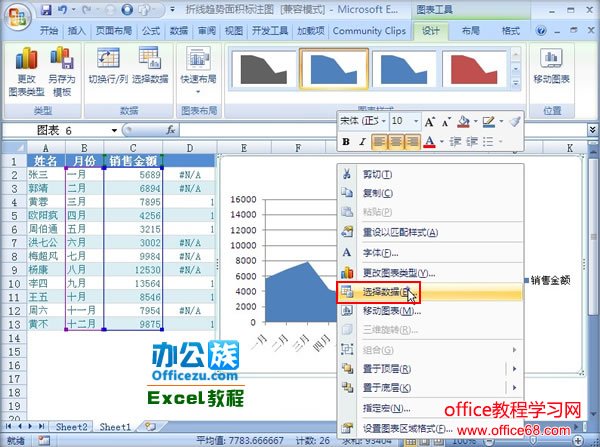Viewport: 600px width, 447px height.
Task: Open the 公式 ribbon tab
Action: coord(151,31)
